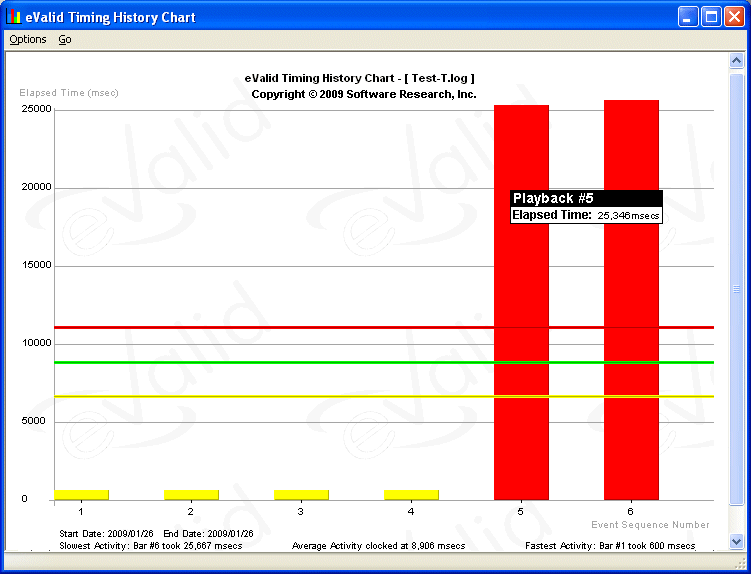Click the Fastest Activity summary text

(610, 546)
